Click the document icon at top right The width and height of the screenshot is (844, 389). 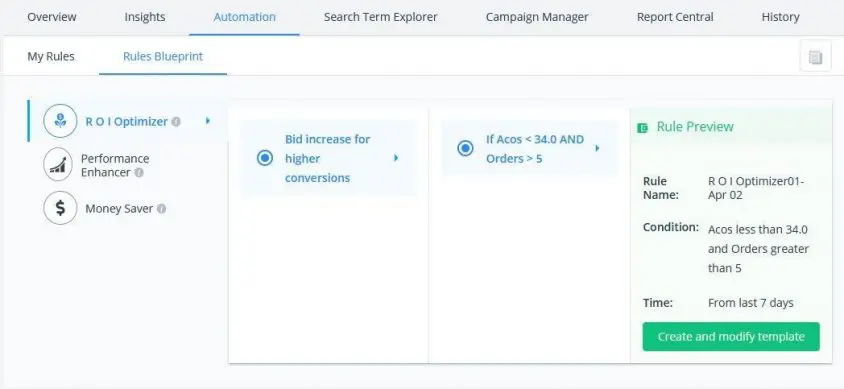[x=815, y=56]
